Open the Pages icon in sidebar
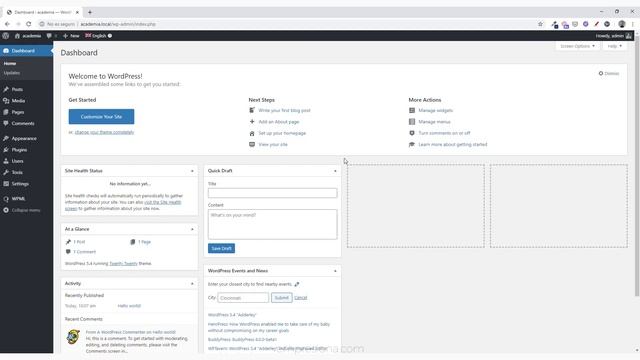This screenshot has height=360, width=640. pyautogui.click(x=6, y=112)
